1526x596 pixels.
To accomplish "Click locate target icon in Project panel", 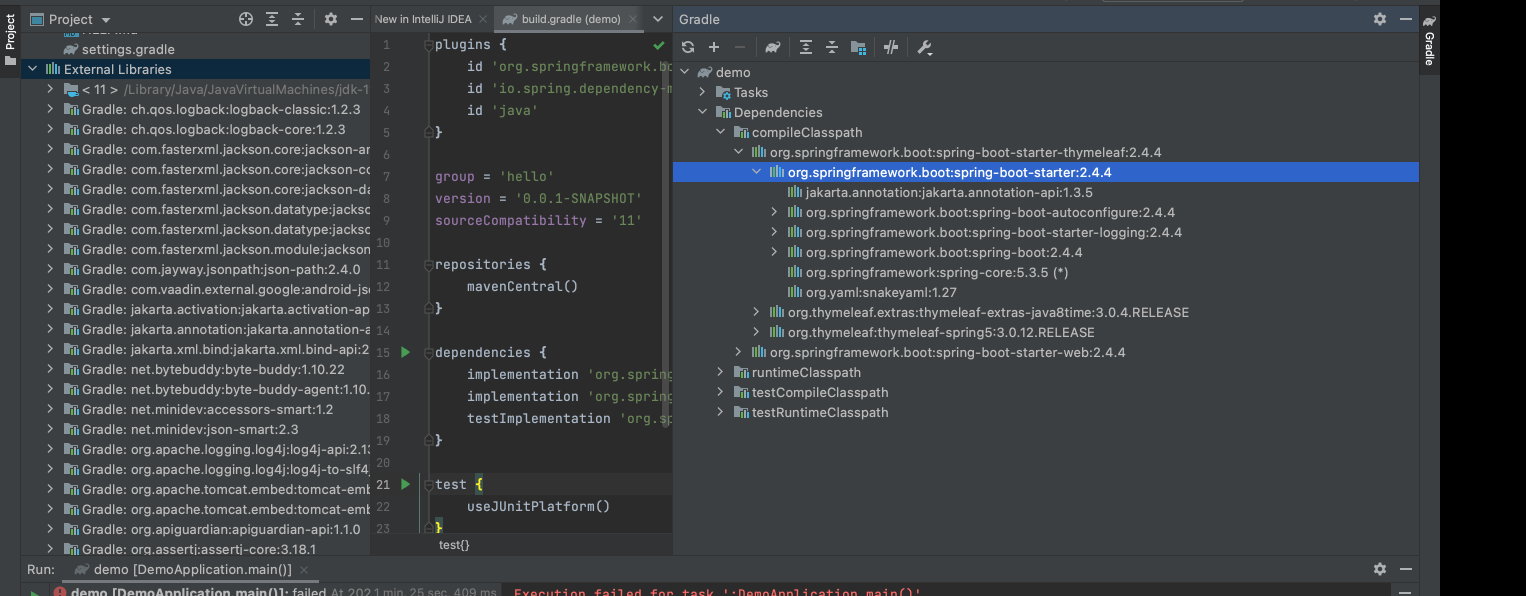I will click(246, 19).
